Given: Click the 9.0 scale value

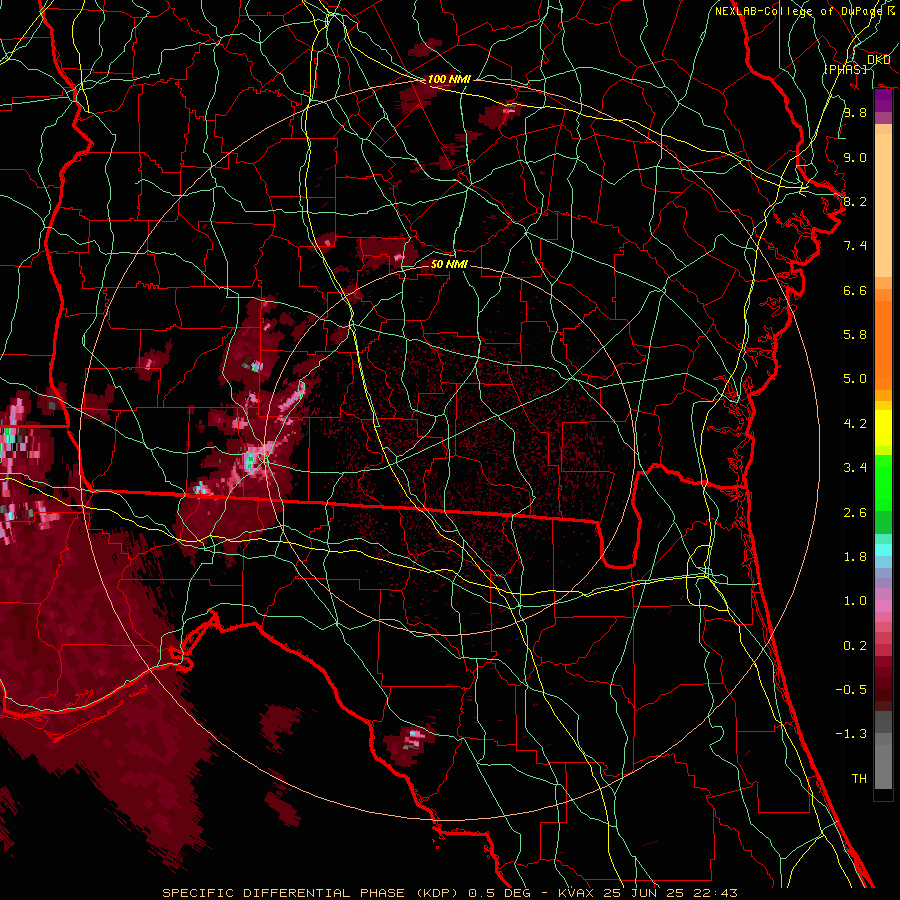Looking at the screenshot, I should pos(855,157).
